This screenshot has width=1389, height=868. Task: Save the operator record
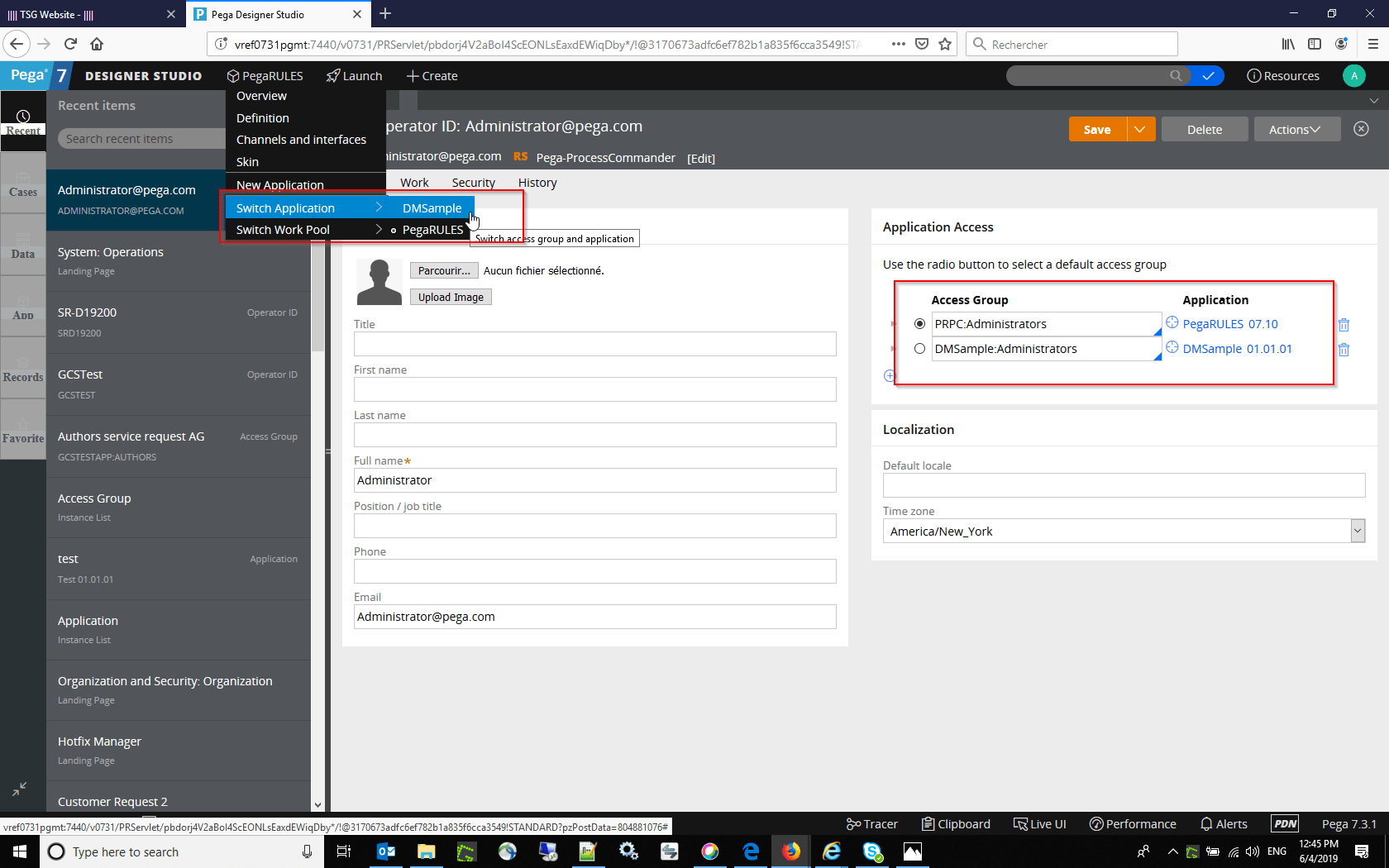coord(1097,130)
